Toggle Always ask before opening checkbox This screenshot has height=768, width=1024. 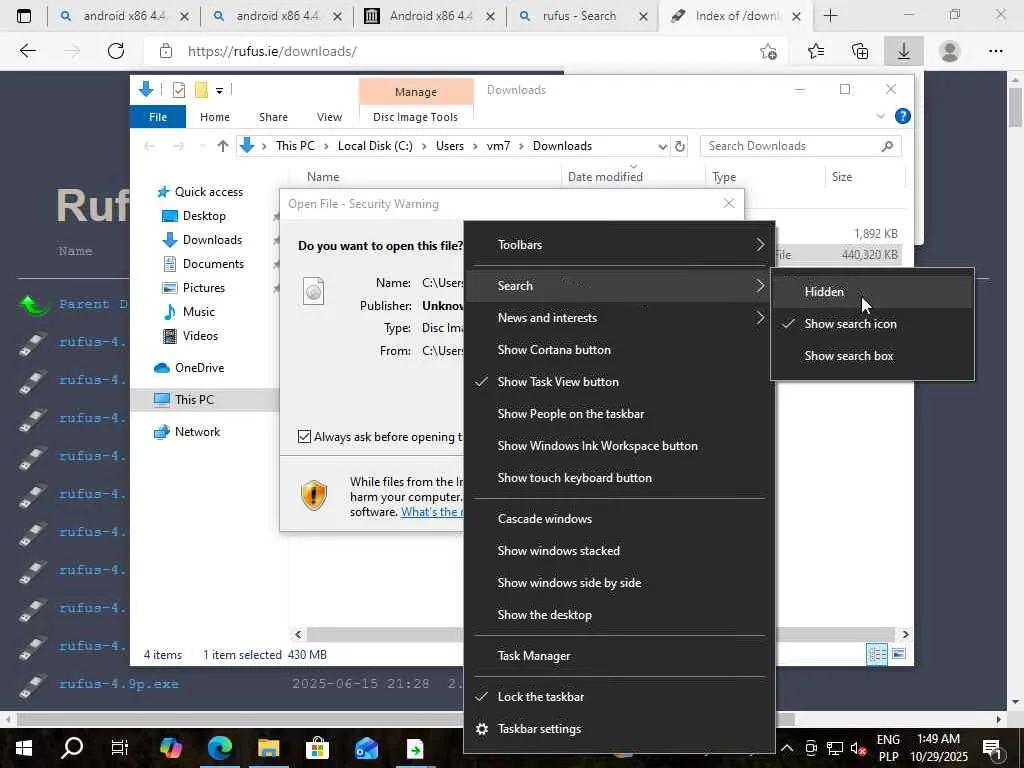(304, 436)
